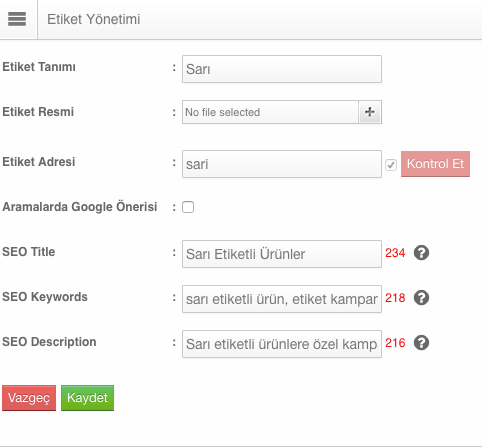
Task: Click into the SEO Title input
Action: pyautogui.click(x=282, y=254)
